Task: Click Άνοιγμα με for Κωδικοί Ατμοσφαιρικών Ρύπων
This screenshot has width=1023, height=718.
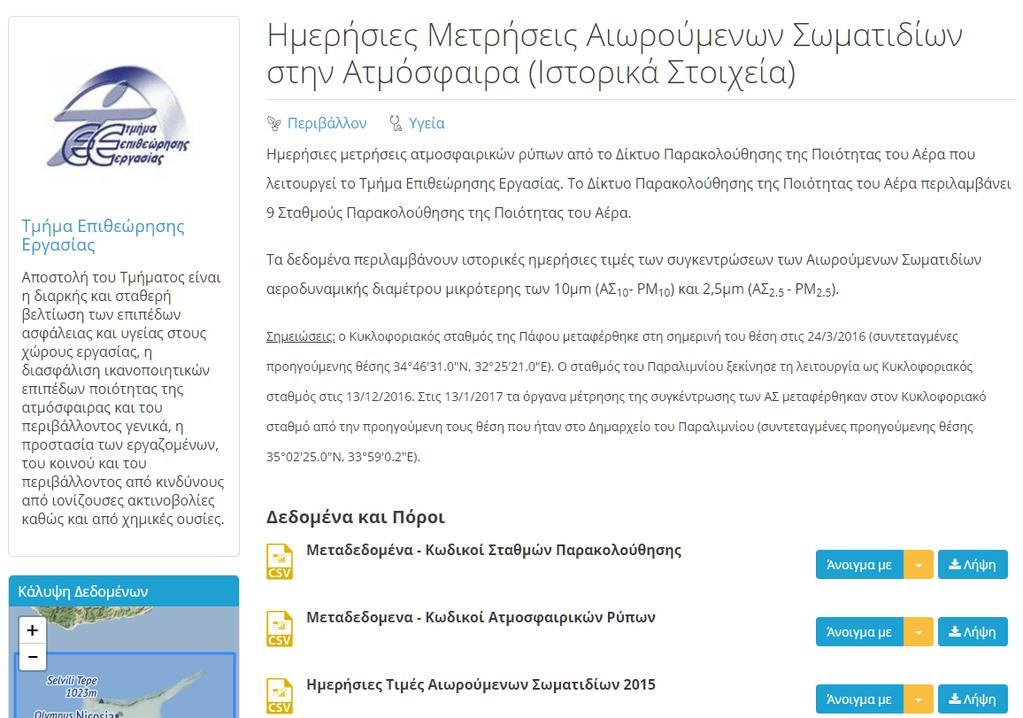Action: coord(859,632)
